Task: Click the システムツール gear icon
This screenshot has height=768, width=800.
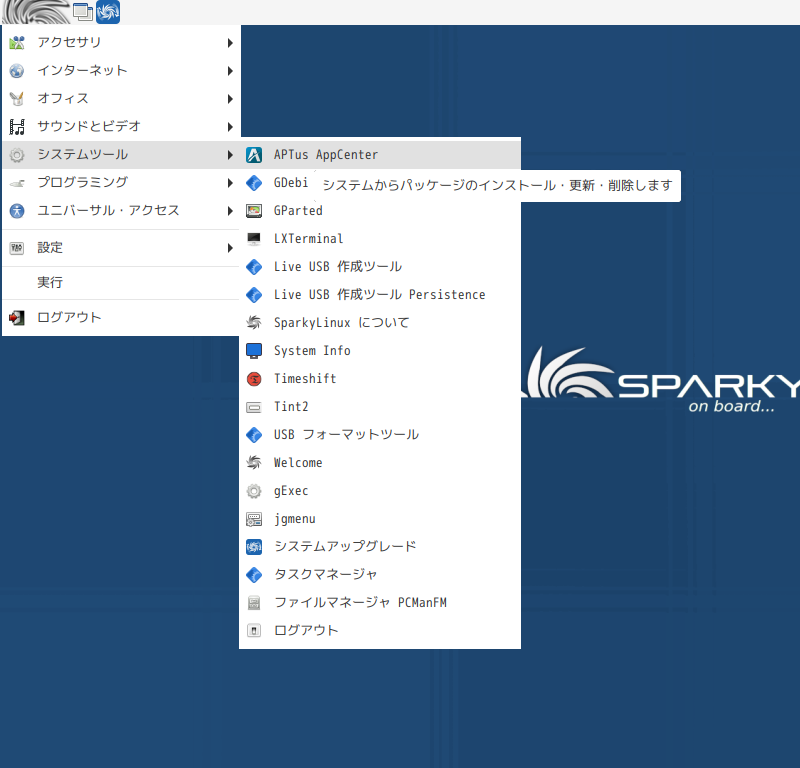Action: click(17, 155)
